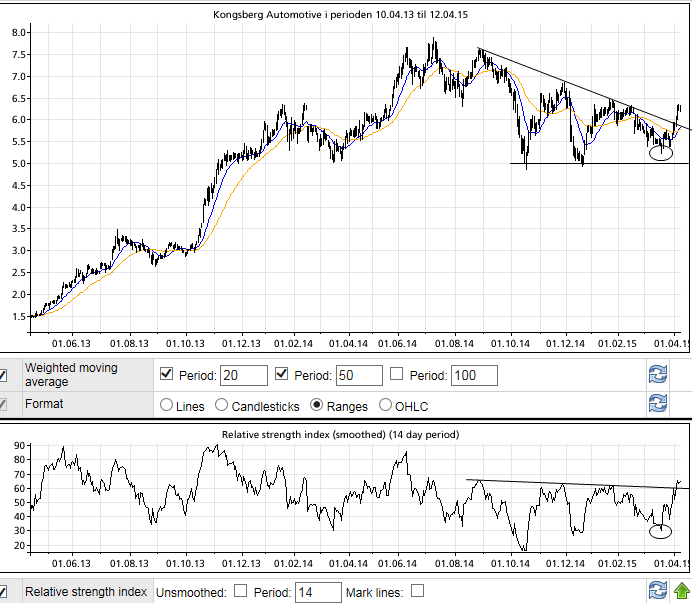Click refresh icon in Relative strength index row
This screenshot has height=603, width=692.
pos(657,592)
